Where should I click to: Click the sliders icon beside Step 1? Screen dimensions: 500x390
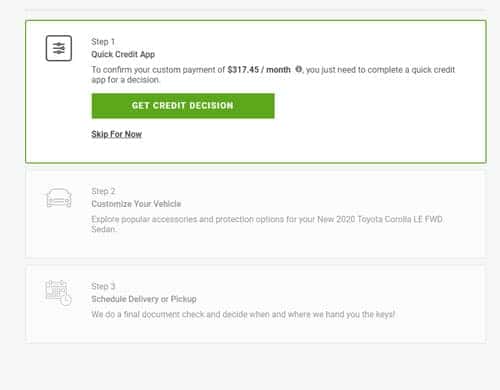coord(59,48)
